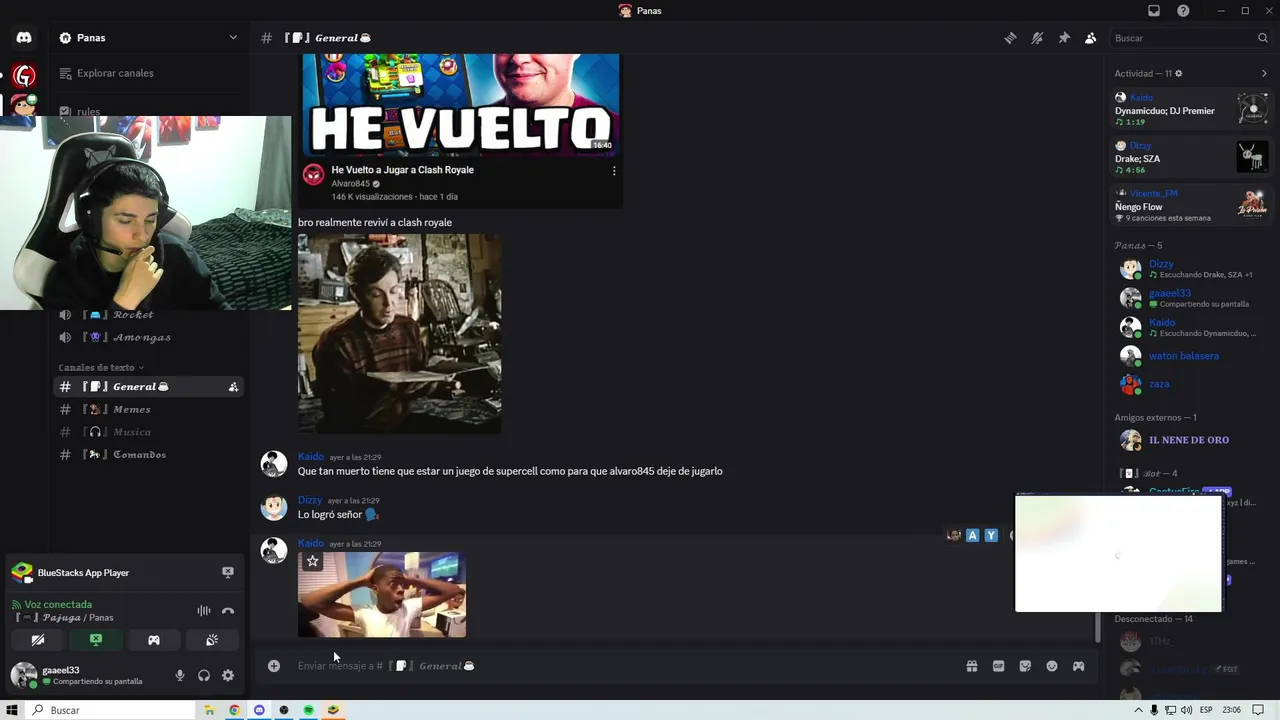The image size is (1280, 720).
Task: Collapse the Canales de texto category
Action: (100, 367)
